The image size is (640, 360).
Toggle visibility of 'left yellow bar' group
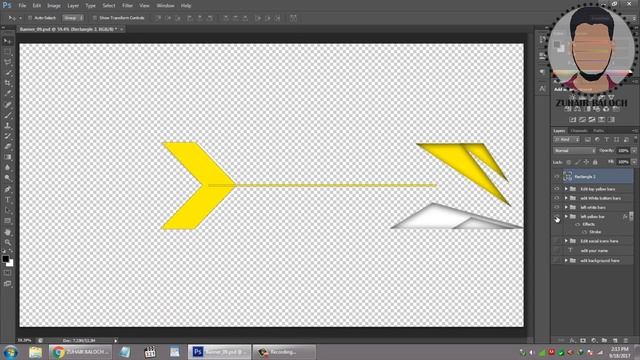point(557,217)
